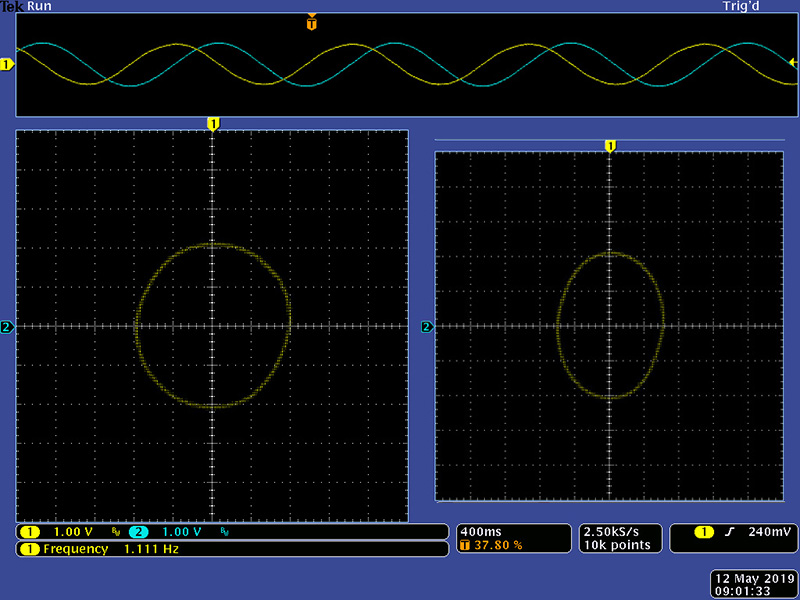
Task: Click the Trig'd trigger status indicator
Action: click(743, 6)
